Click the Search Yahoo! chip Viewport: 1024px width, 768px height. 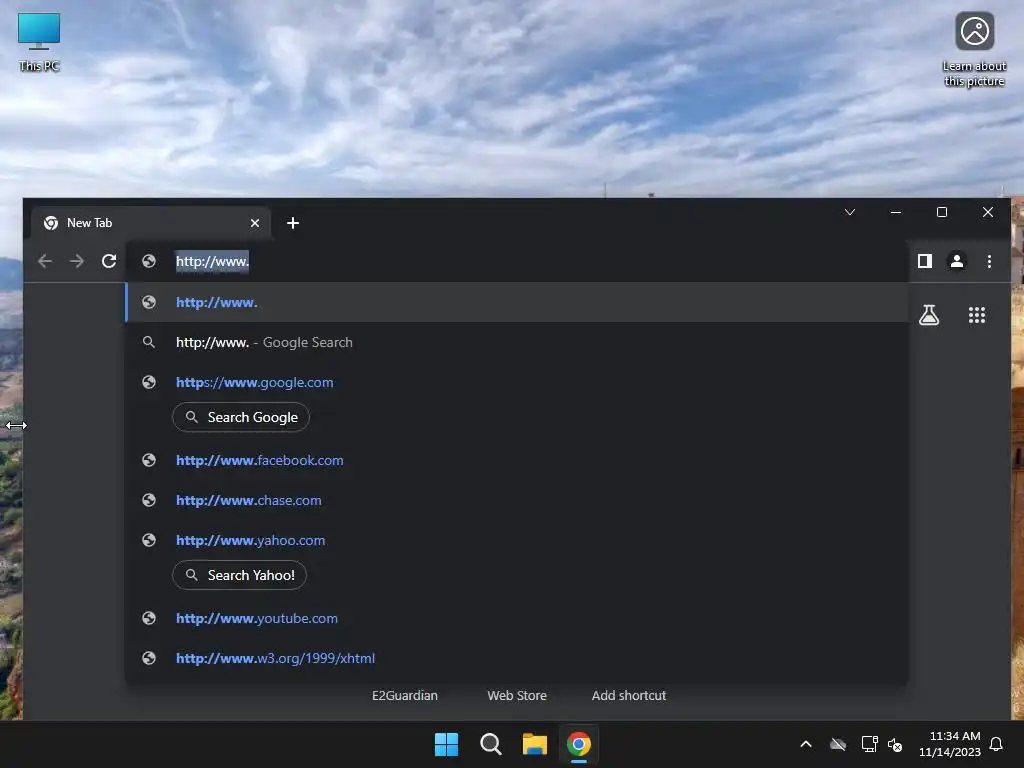(x=240, y=575)
